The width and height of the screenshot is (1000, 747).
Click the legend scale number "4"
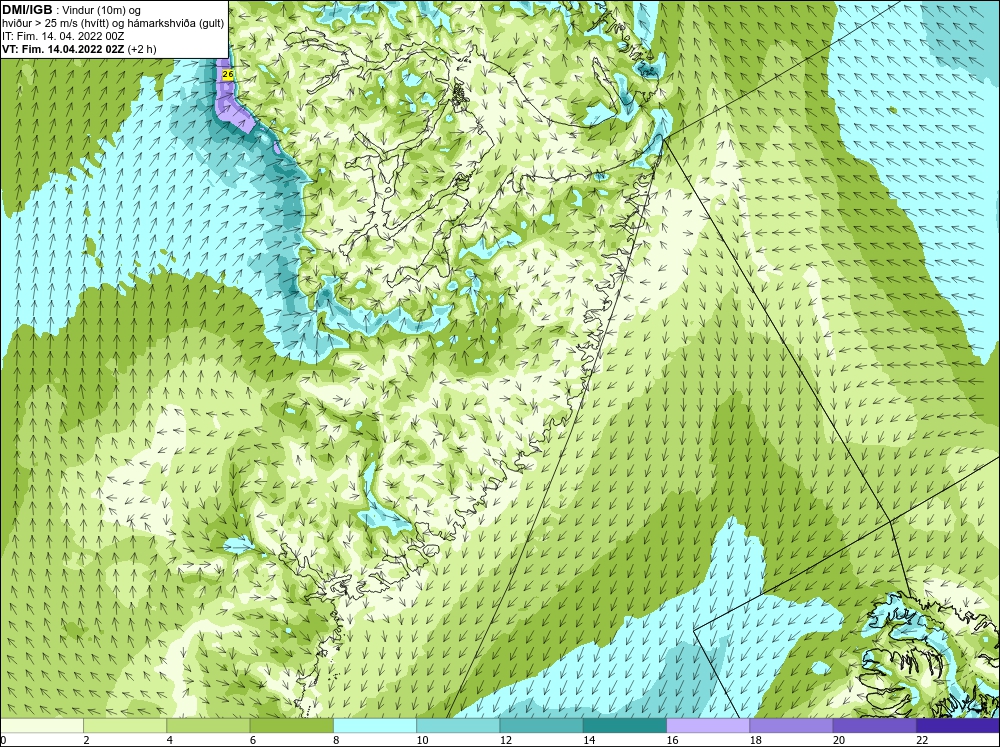(170, 740)
